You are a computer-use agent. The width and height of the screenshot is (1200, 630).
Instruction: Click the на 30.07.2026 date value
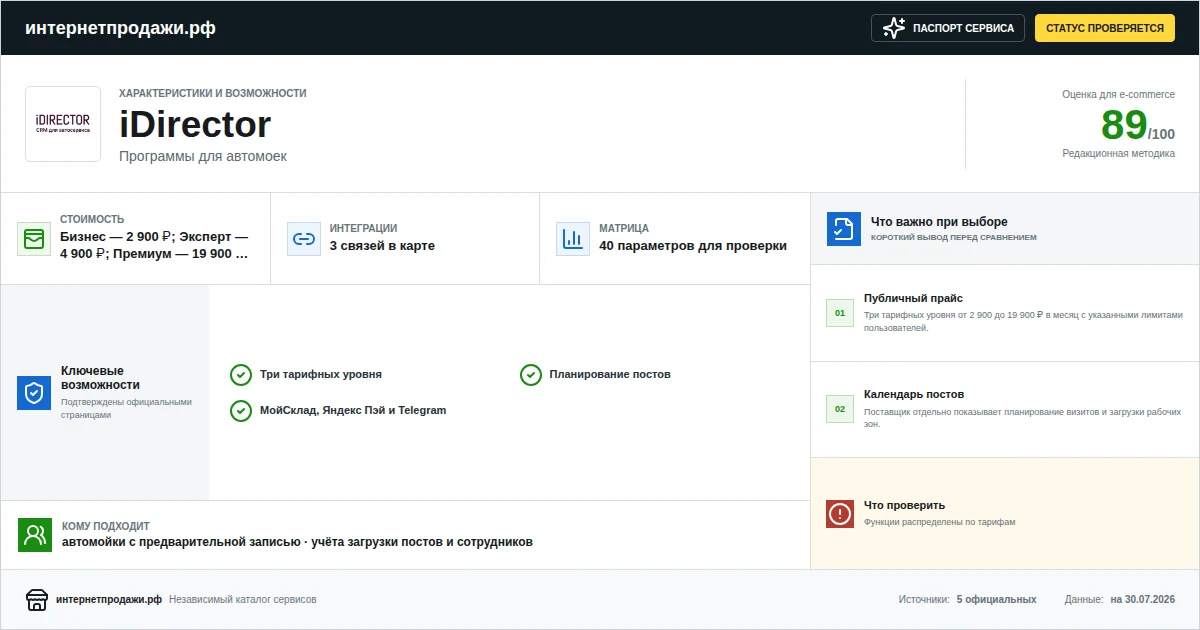coord(1142,599)
